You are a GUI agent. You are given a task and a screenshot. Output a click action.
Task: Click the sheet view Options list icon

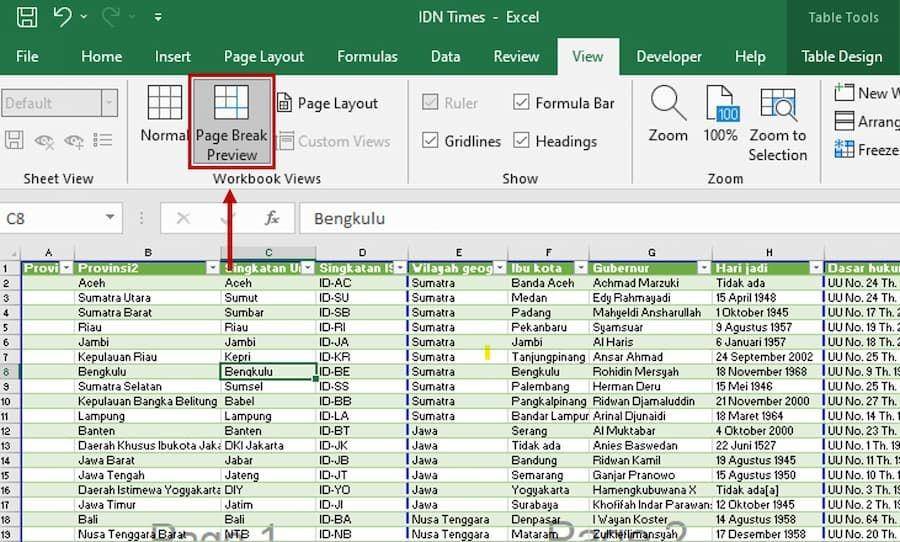coord(103,140)
